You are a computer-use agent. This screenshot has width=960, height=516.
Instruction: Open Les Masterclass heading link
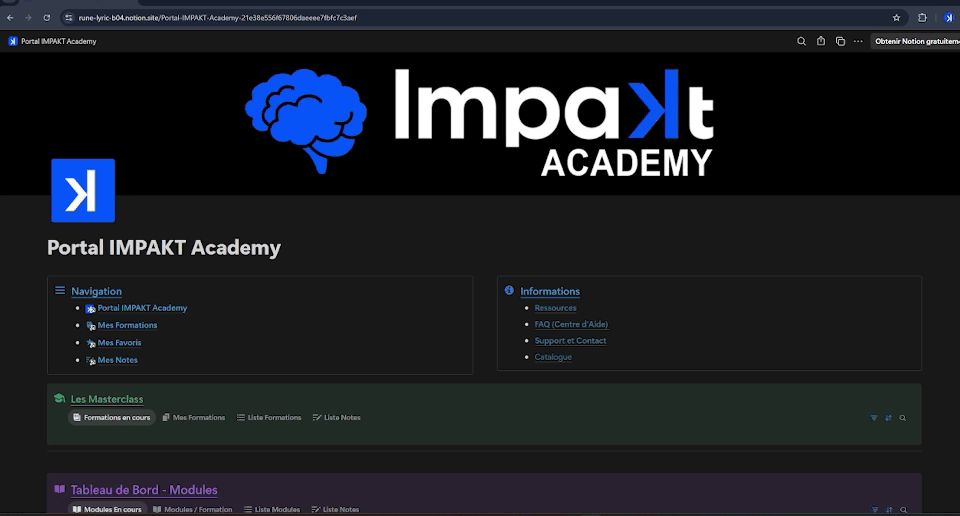(x=107, y=399)
